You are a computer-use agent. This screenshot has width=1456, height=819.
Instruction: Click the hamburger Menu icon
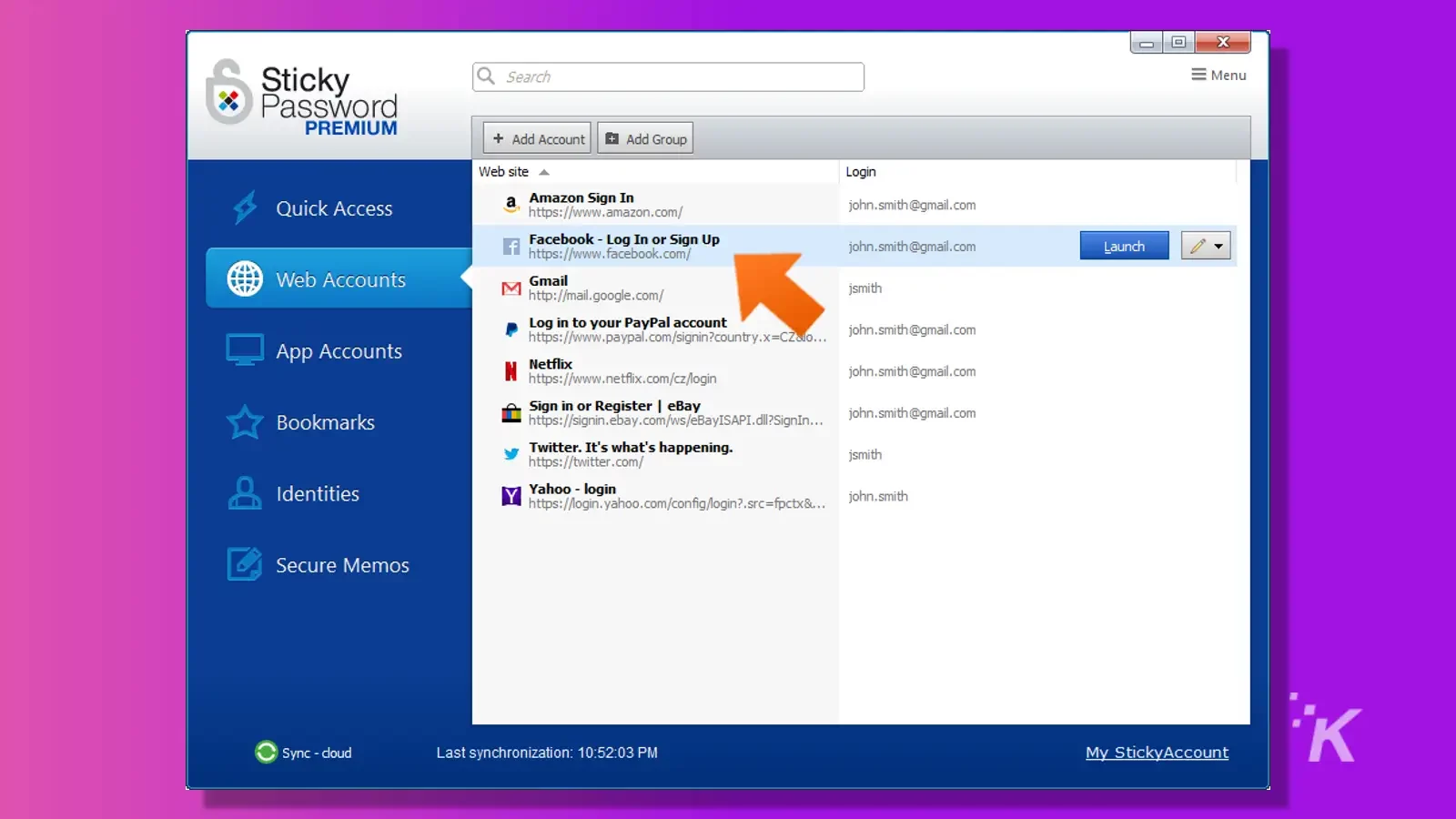click(1198, 75)
